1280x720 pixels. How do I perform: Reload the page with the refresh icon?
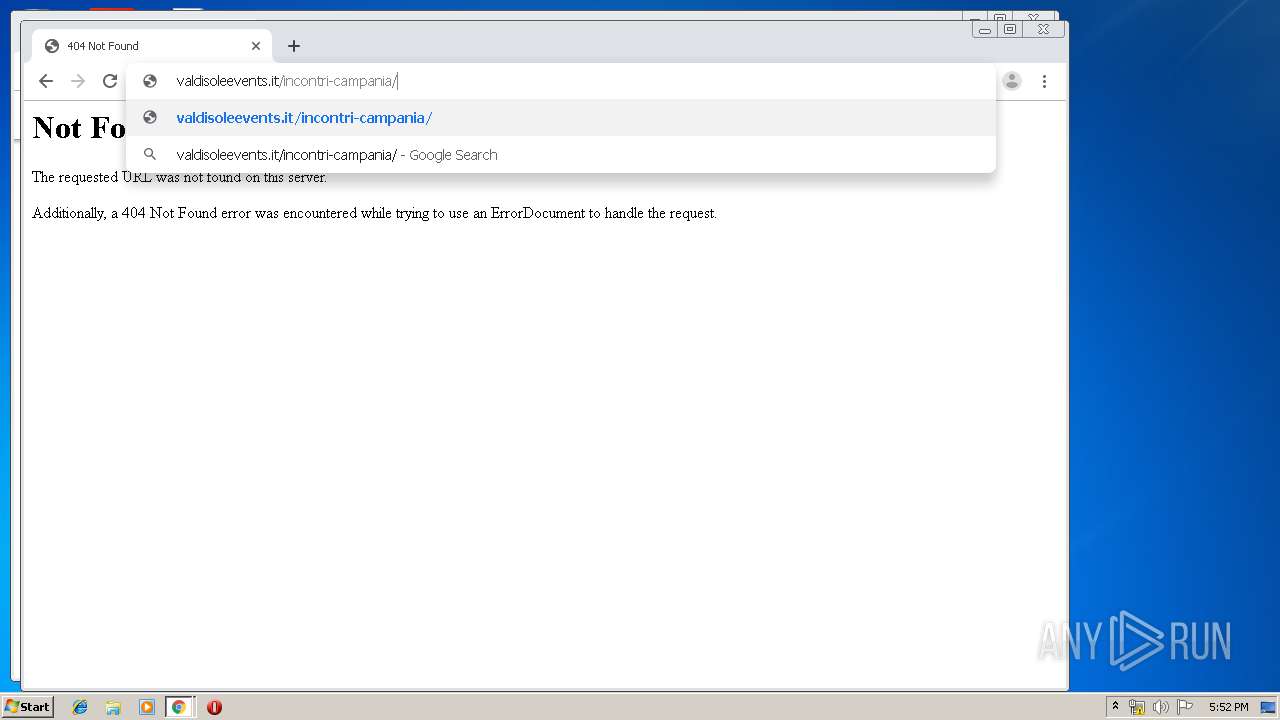pyautogui.click(x=110, y=81)
